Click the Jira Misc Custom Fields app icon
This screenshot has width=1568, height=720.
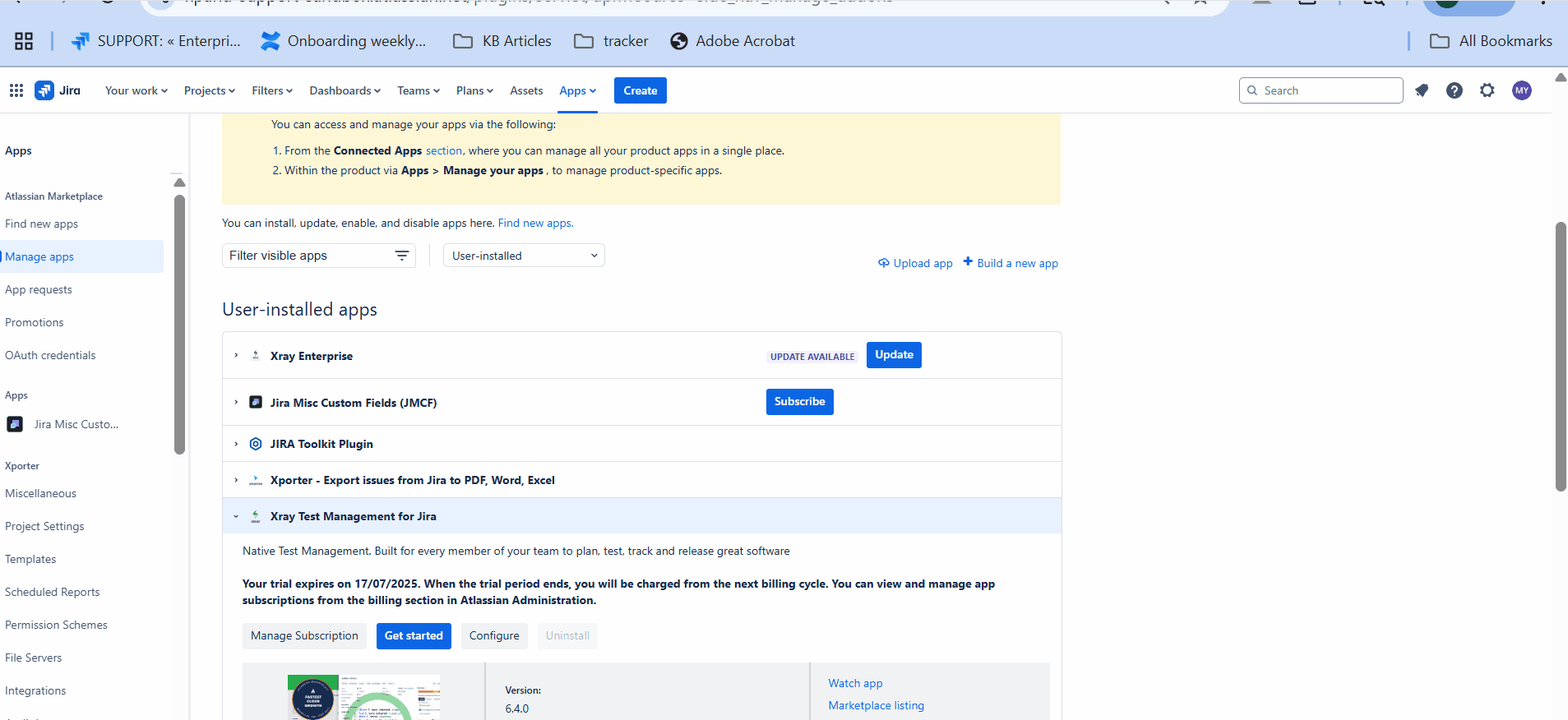click(x=256, y=402)
